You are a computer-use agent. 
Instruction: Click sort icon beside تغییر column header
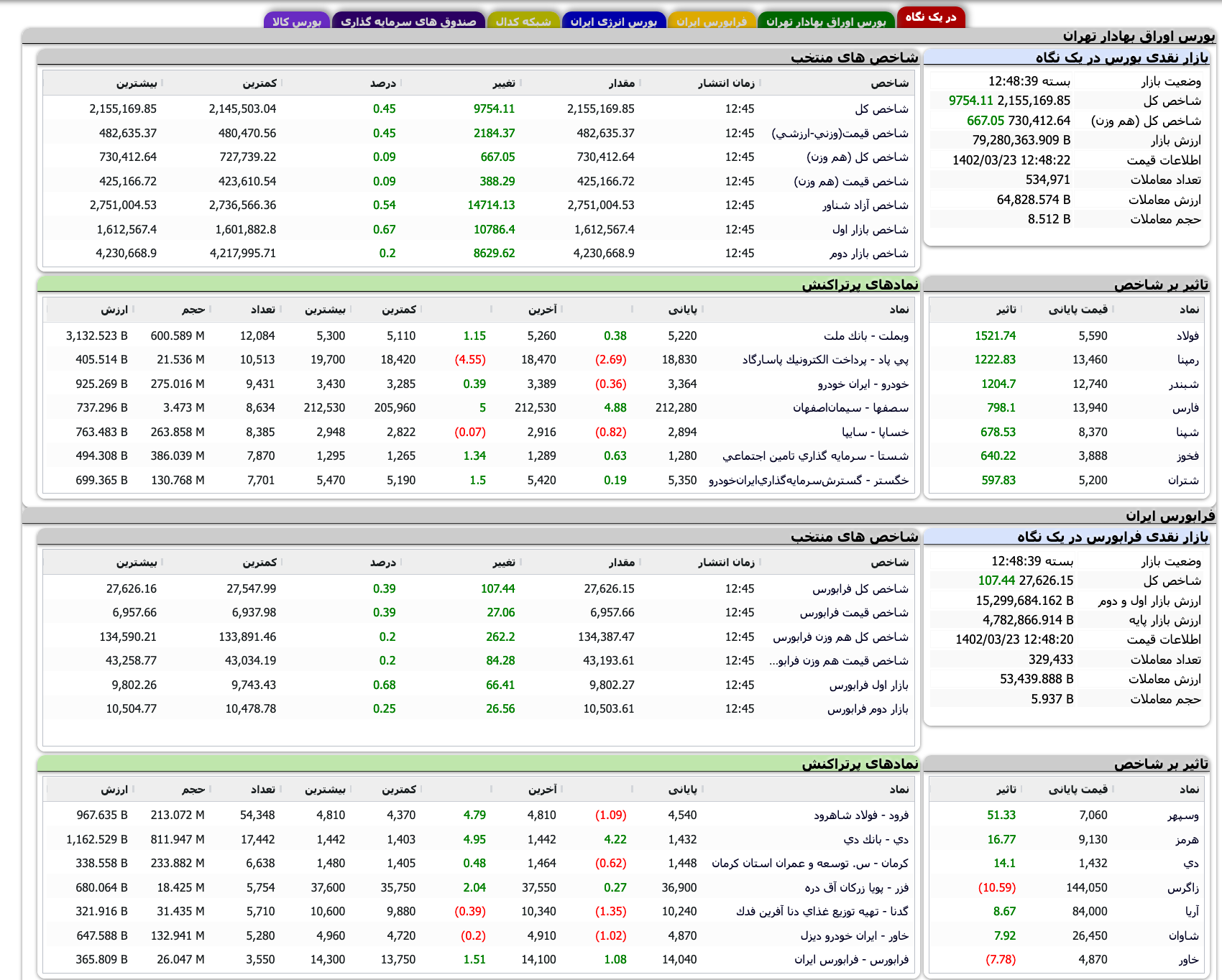click(522, 83)
